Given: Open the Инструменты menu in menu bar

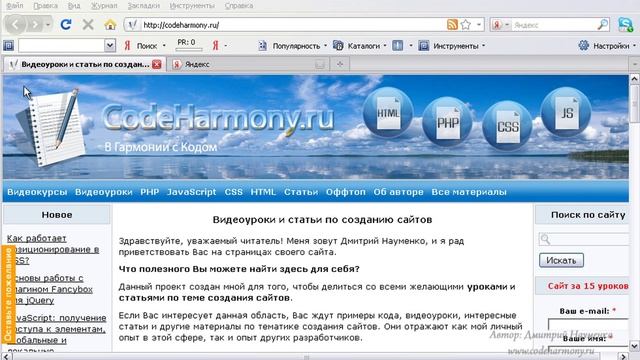Looking at the screenshot, I should [192, 6].
